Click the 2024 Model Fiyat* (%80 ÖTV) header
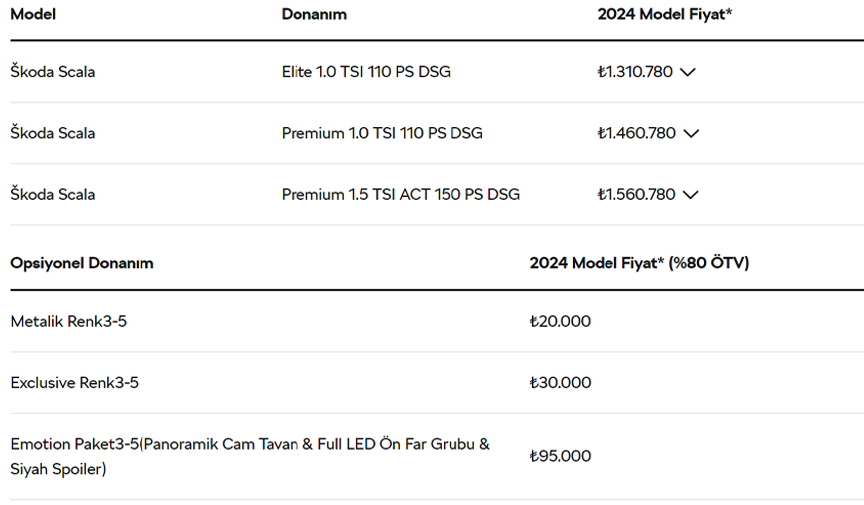 (x=639, y=263)
